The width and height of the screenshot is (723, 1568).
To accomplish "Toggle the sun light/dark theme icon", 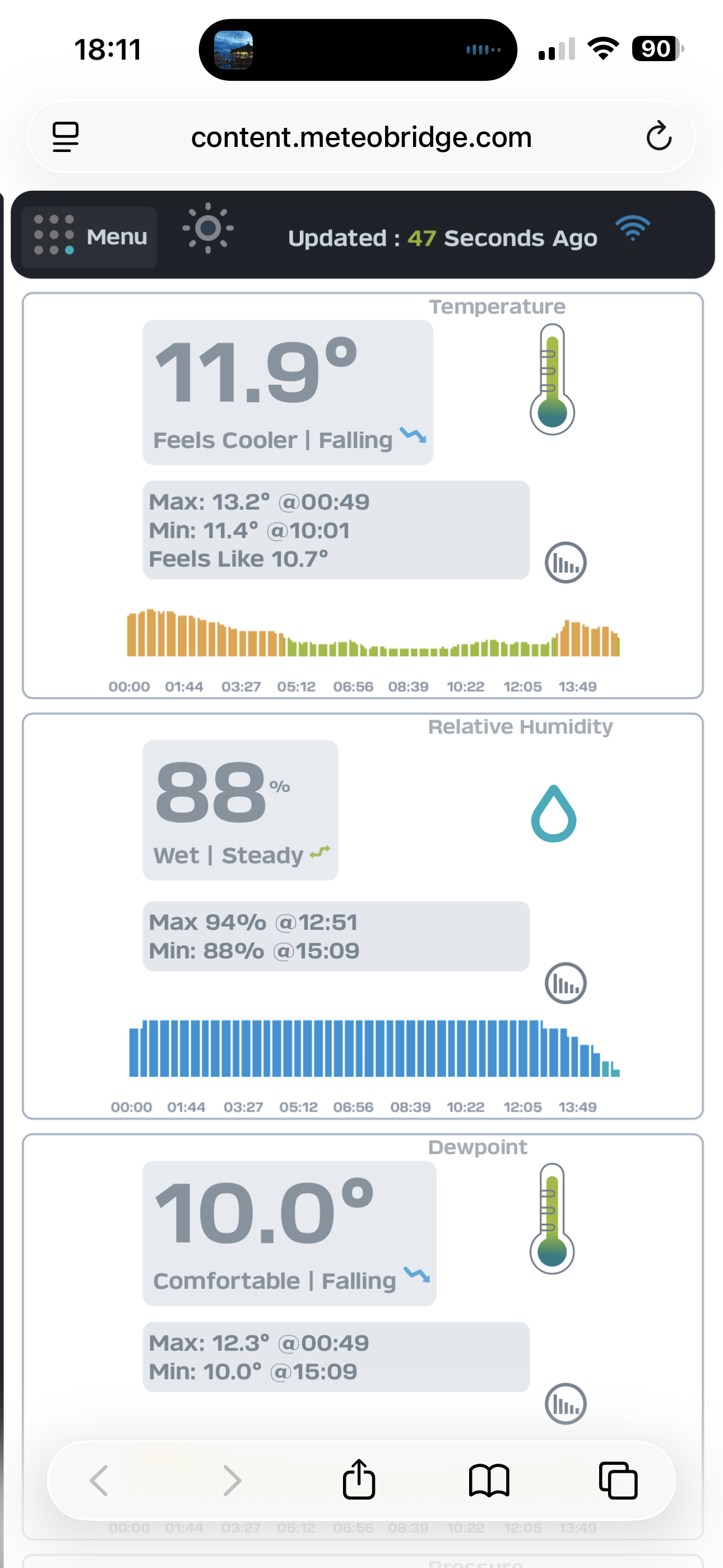I will tap(207, 228).
